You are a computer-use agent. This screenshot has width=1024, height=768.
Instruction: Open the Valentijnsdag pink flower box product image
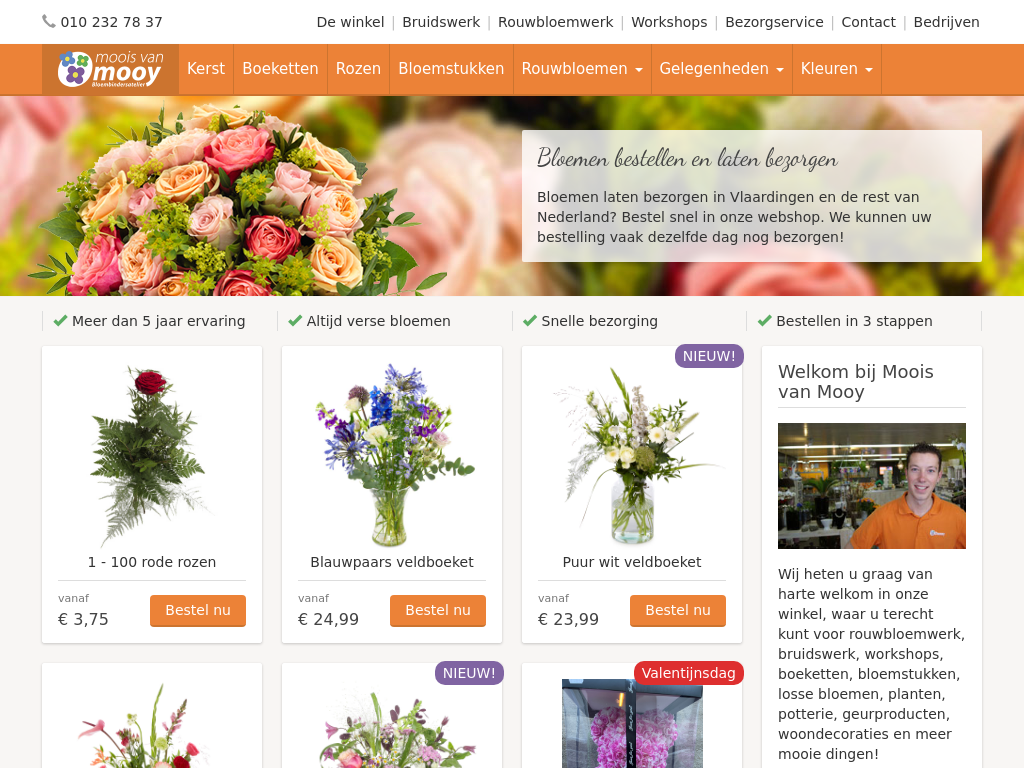632,724
